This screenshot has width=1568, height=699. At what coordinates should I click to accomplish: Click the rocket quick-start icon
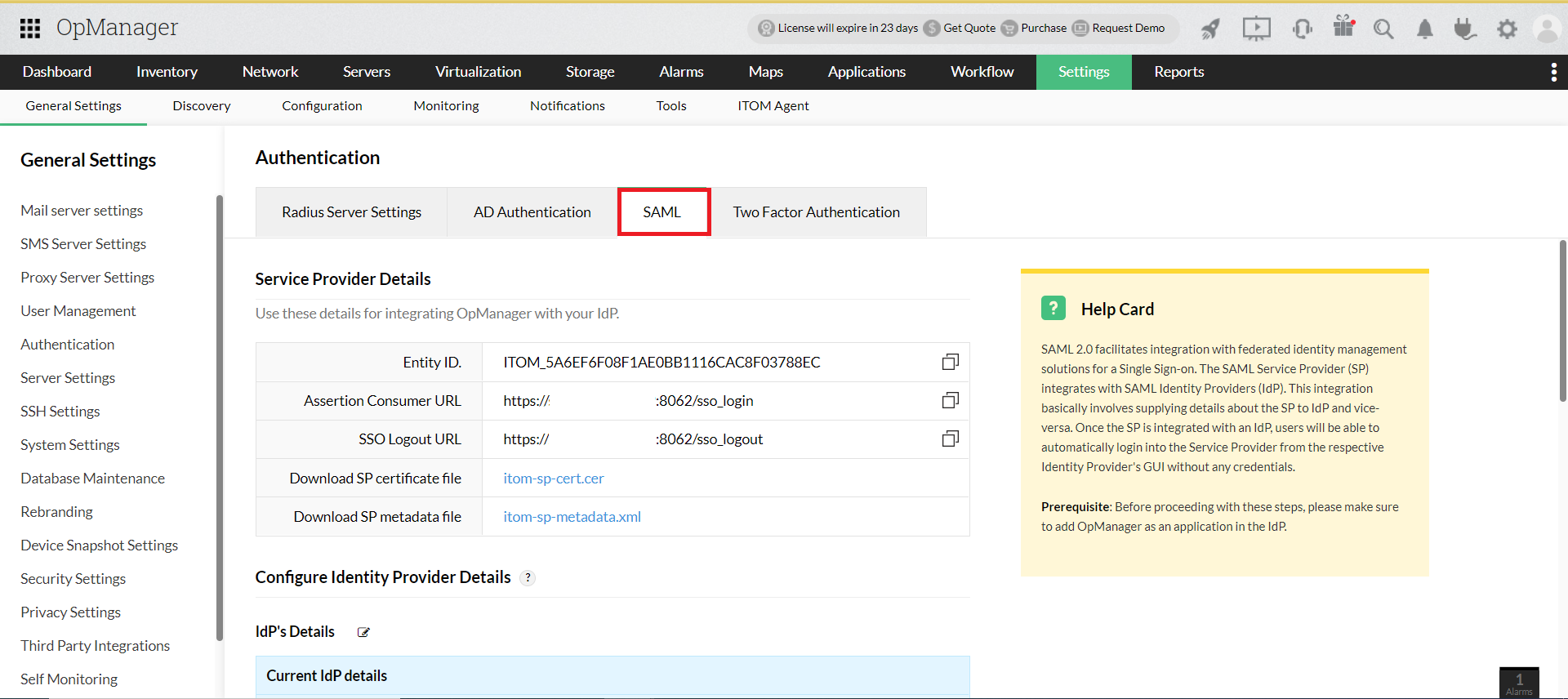pyautogui.click(x=1210, y=29)
